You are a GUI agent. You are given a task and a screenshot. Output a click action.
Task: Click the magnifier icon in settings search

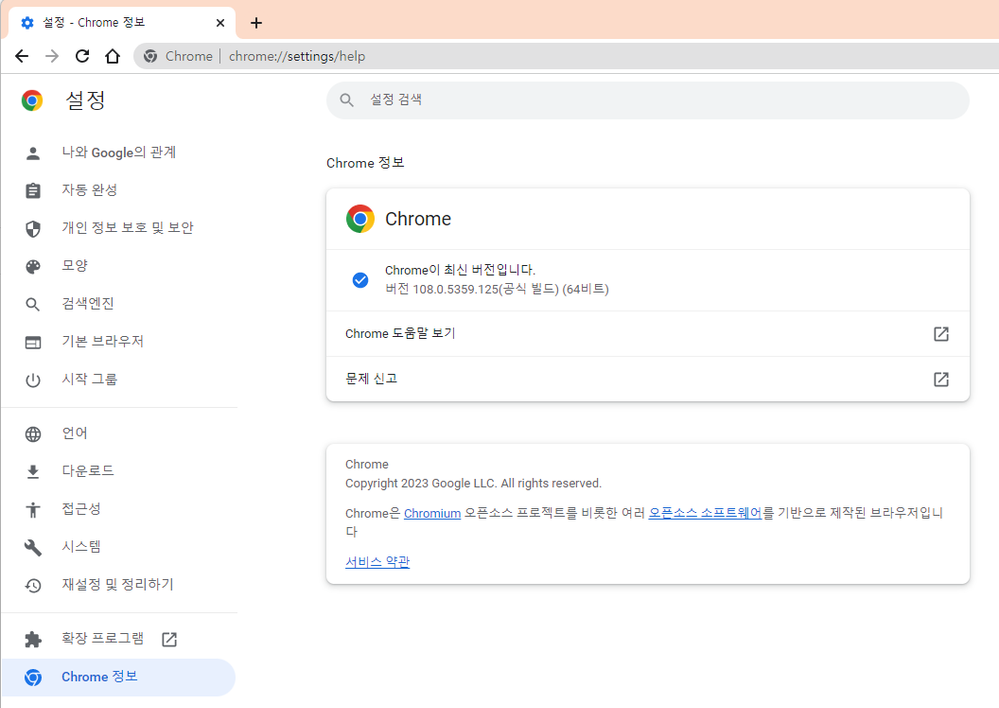(347, 100)
